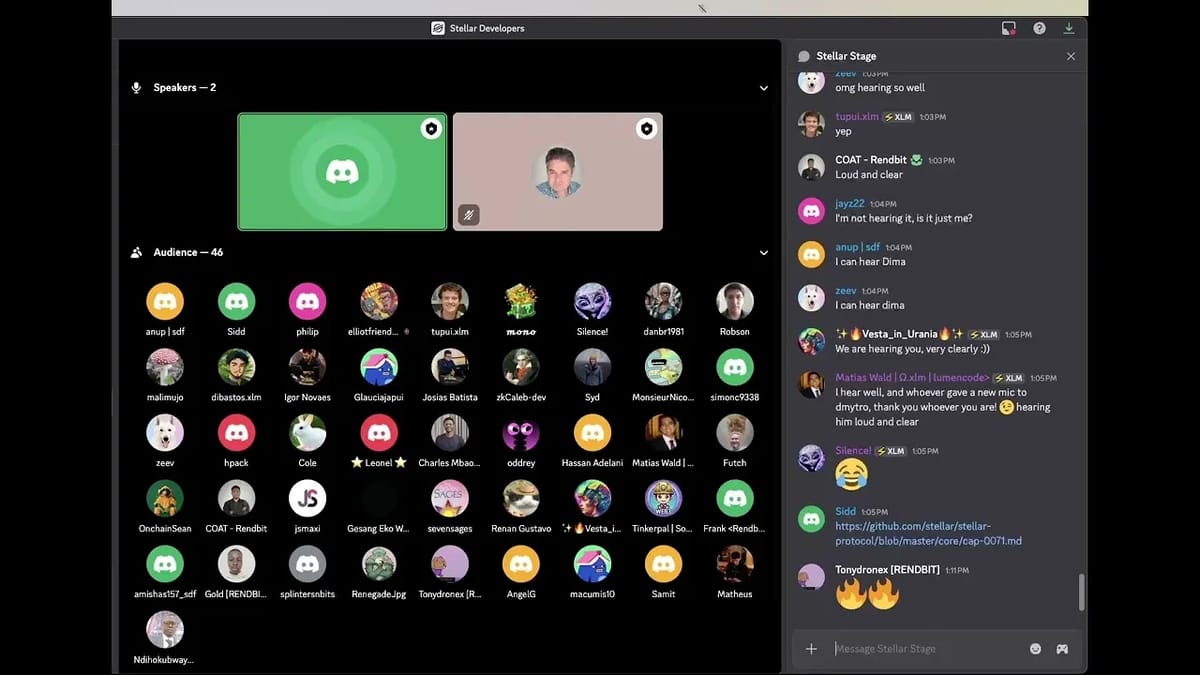Open anup | sdf audience avatar

[x=165, y=302]
